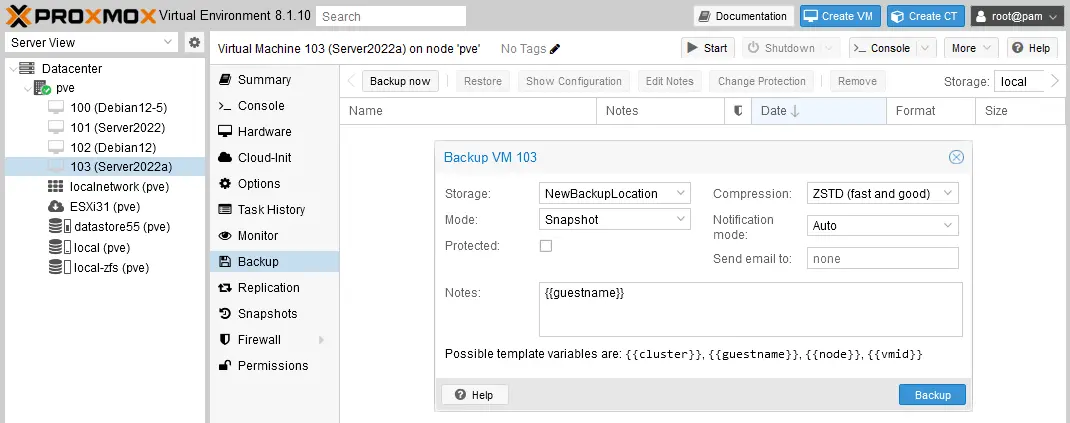Image resolution: width=1070 pixels, height=423 pixels.
Task: Click the Cloud-Init cloud icon
Action: tap(225, 158)
